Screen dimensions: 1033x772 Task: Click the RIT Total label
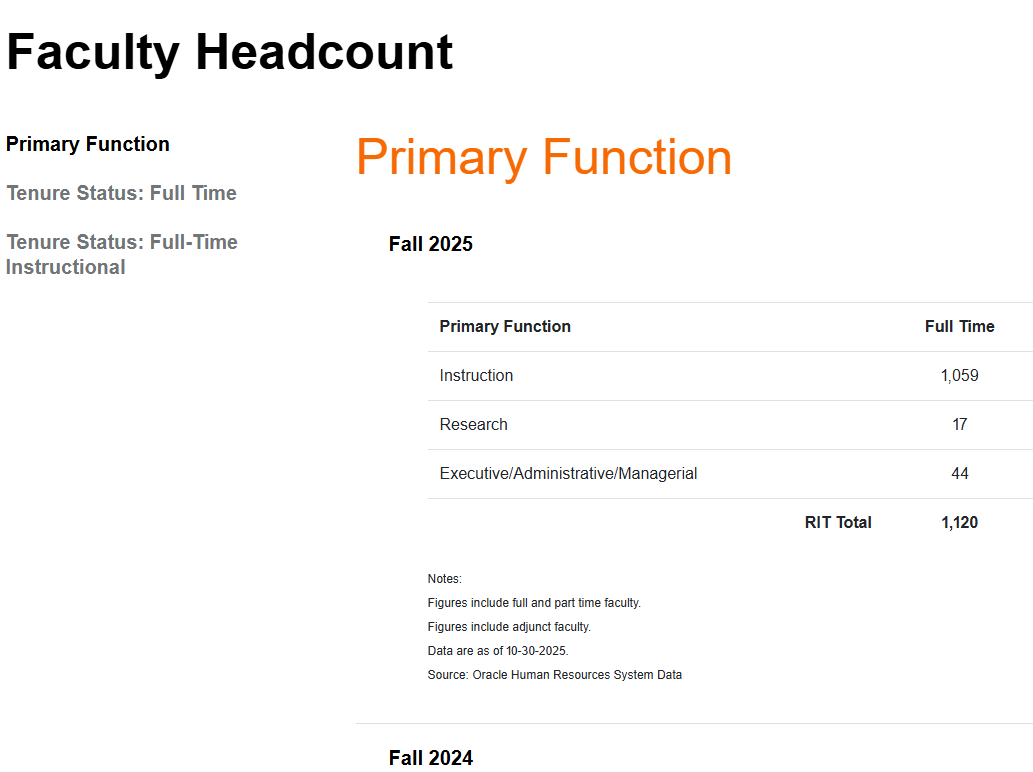tap(838, 522)
